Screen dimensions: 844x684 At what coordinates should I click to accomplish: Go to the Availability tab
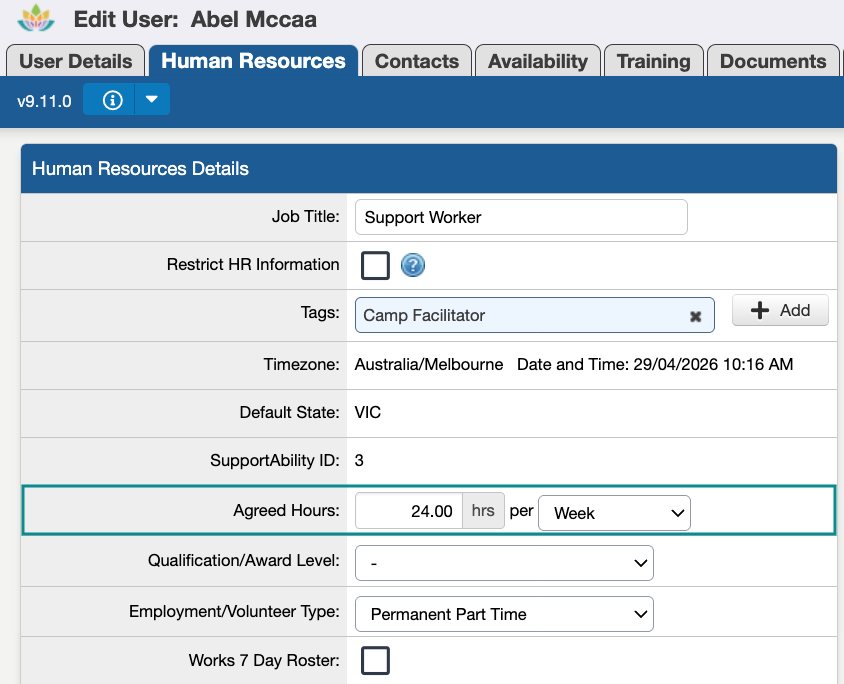[538, 61]
